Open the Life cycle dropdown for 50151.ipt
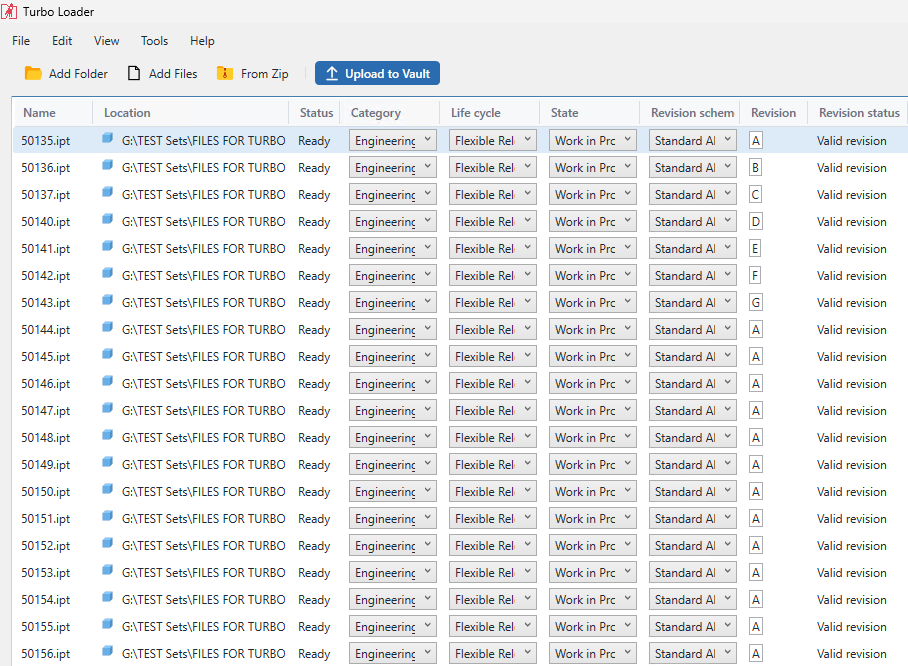908x666 pixels. point(493,518)
